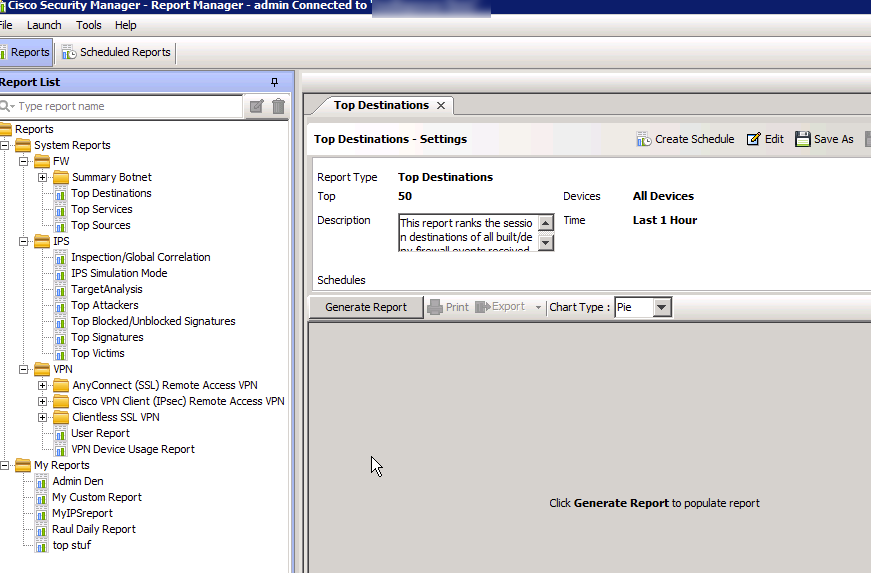Open the Admin Den custom report icon
This screenshot has width=871, height=573.
[42, 481]
